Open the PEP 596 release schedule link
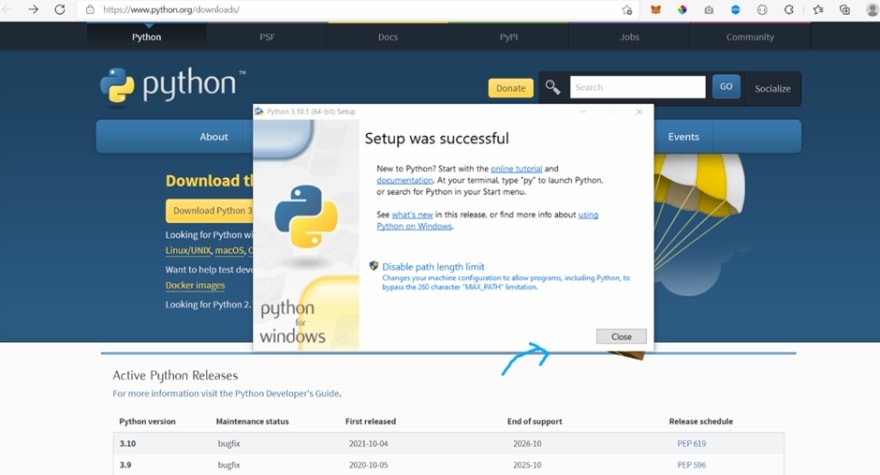This screenshot has width=880, height=475. click(691, 465)
